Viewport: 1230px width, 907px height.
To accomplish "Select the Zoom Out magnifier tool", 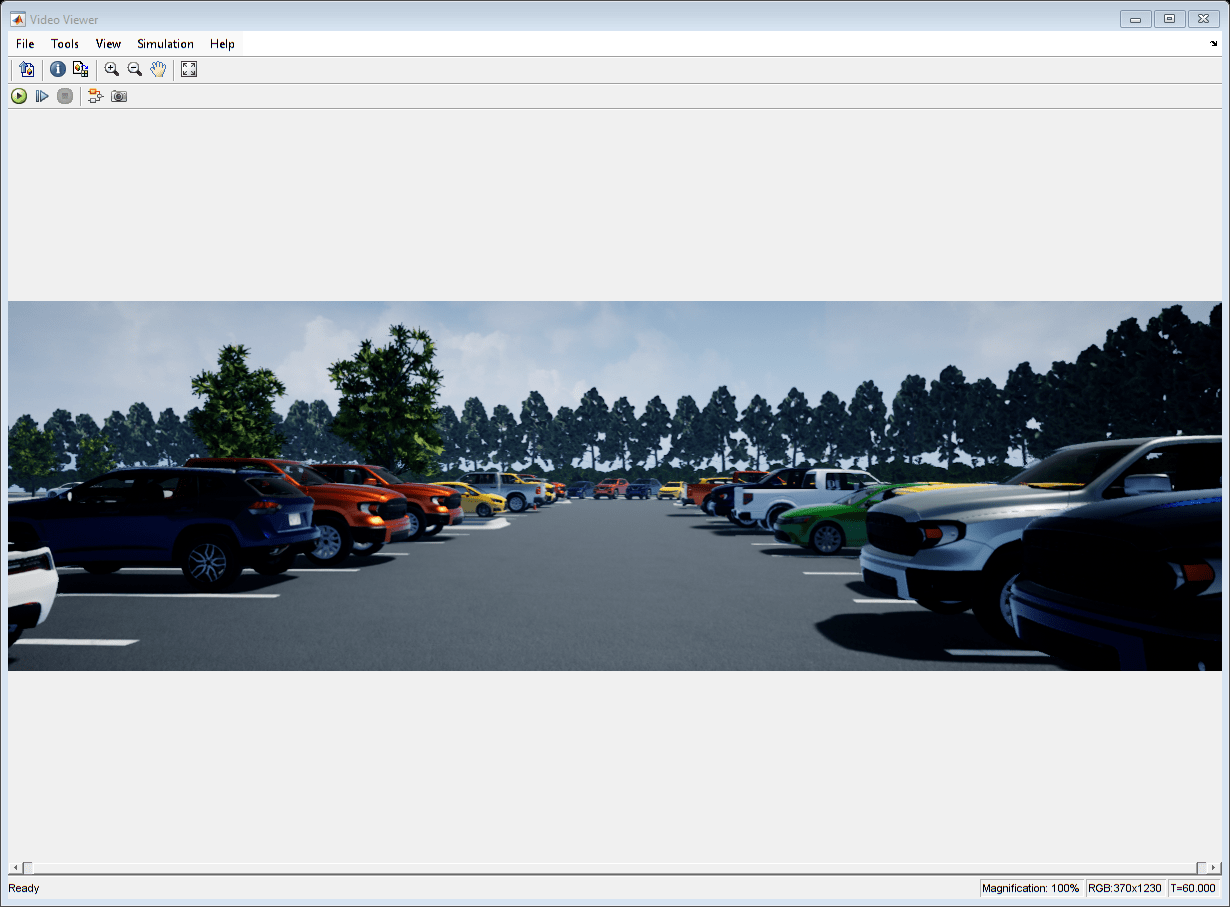I will pos(135,69).
